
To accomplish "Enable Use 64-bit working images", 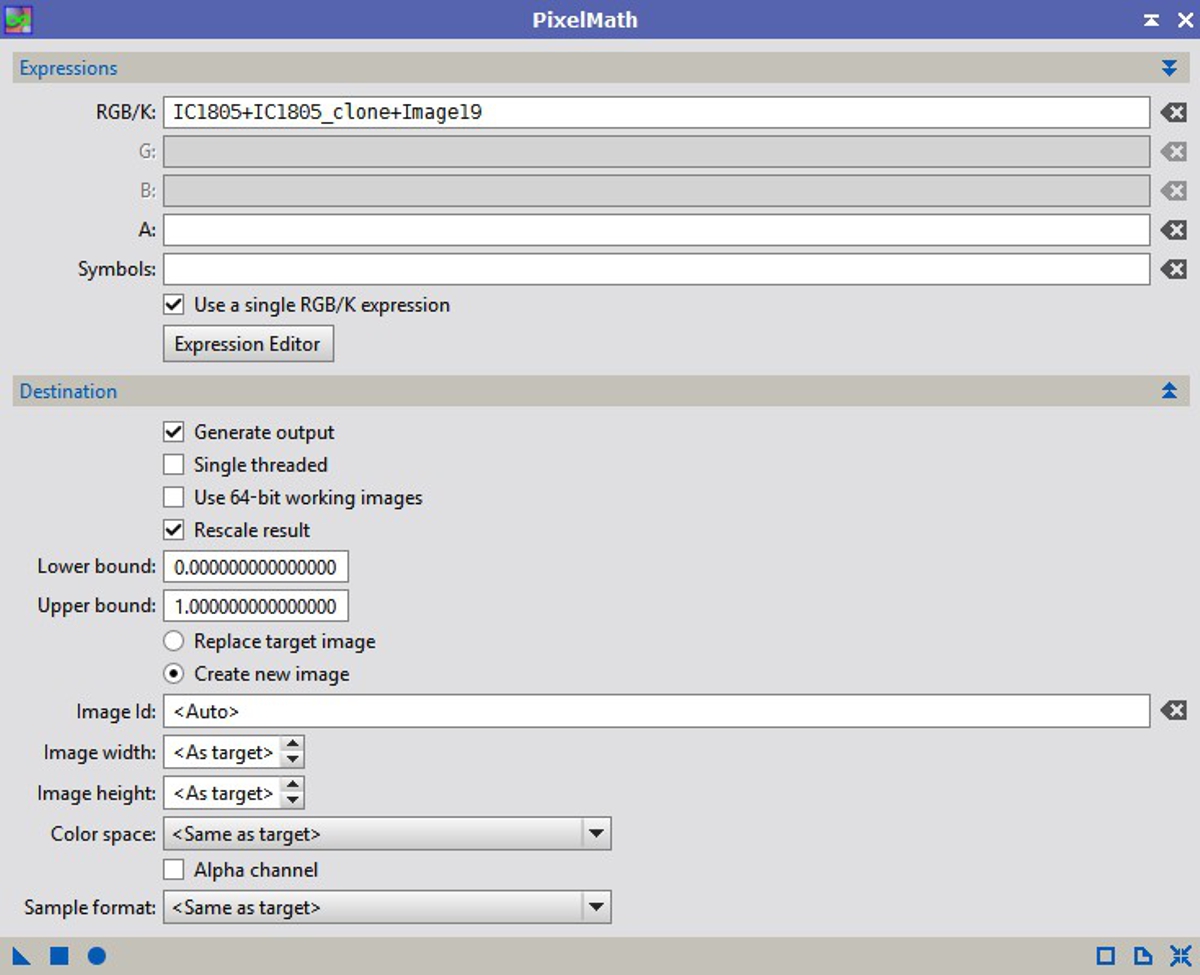I will [x=174, y=497].
